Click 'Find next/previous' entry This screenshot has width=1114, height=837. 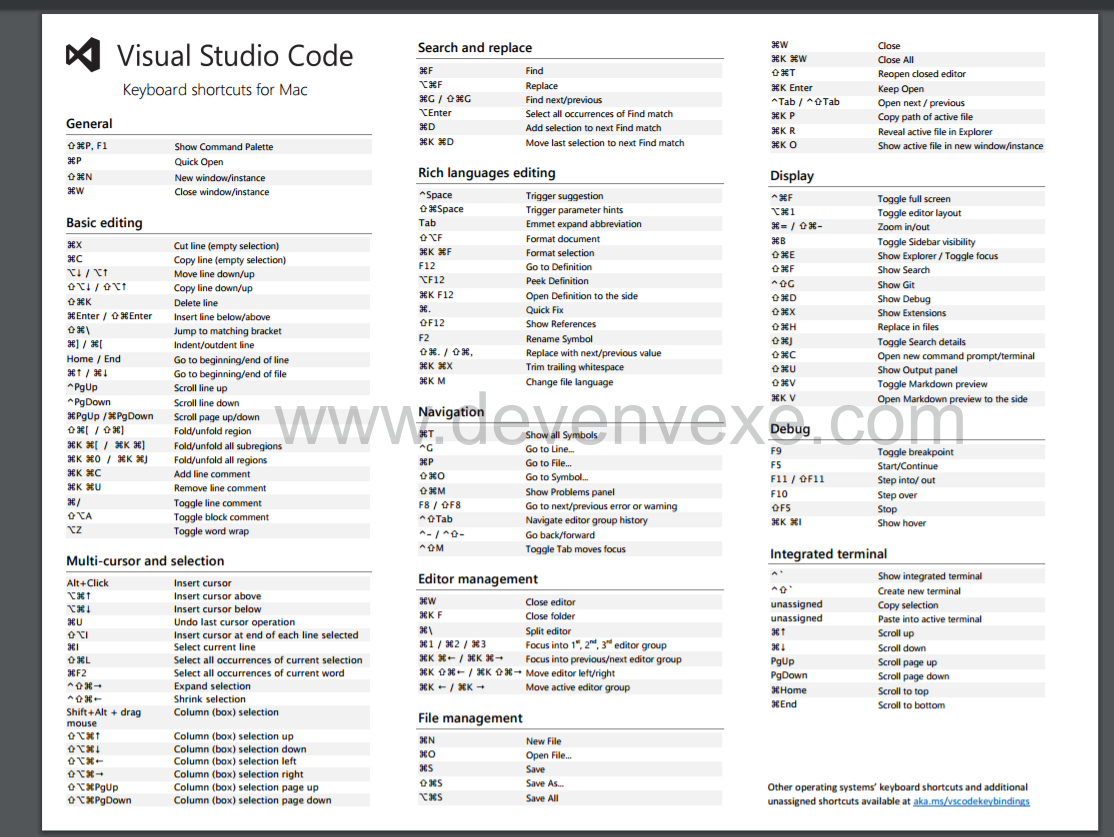tap(563, 100)
